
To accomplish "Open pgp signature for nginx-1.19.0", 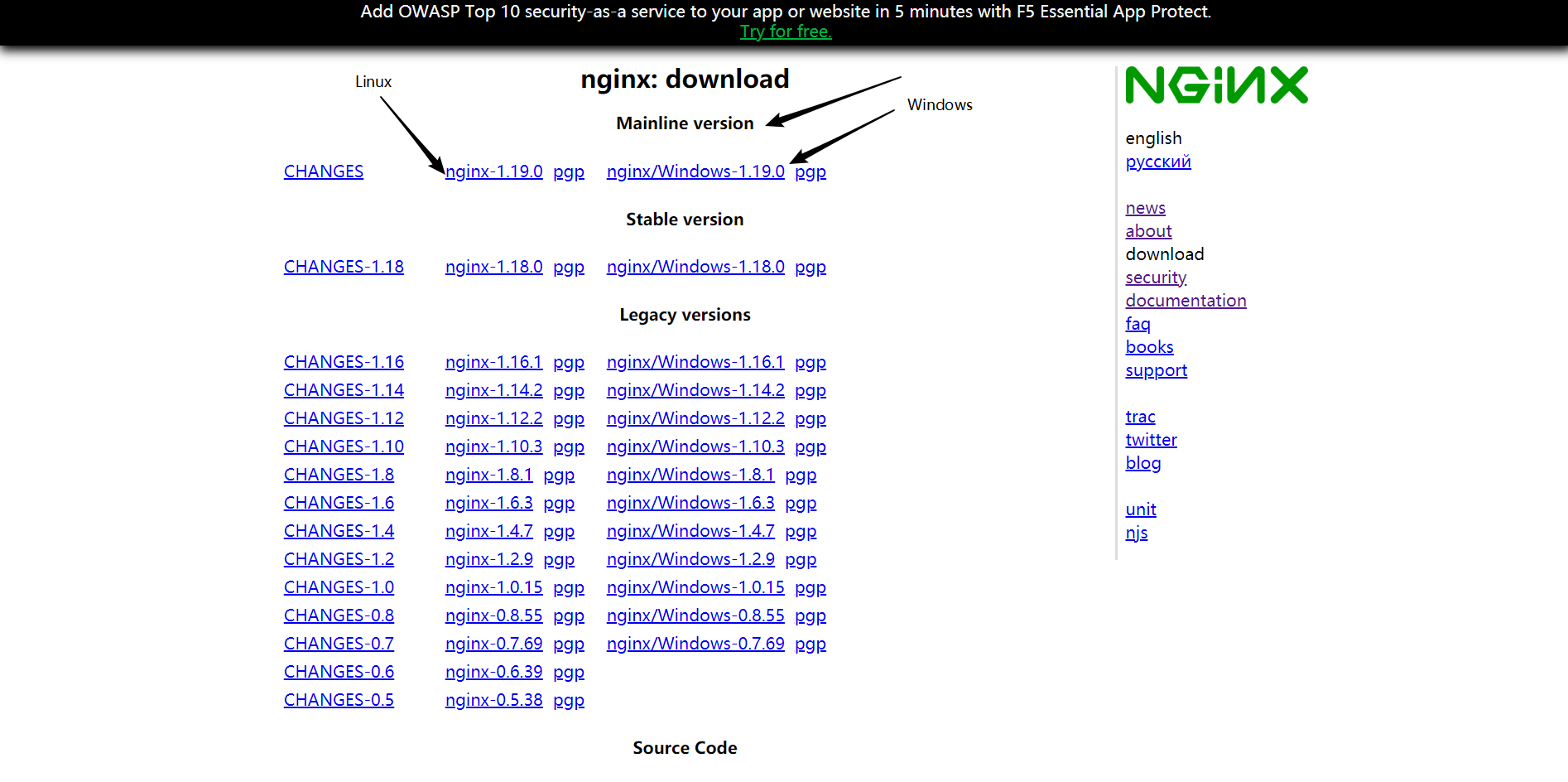I will [x=568, y=171].
